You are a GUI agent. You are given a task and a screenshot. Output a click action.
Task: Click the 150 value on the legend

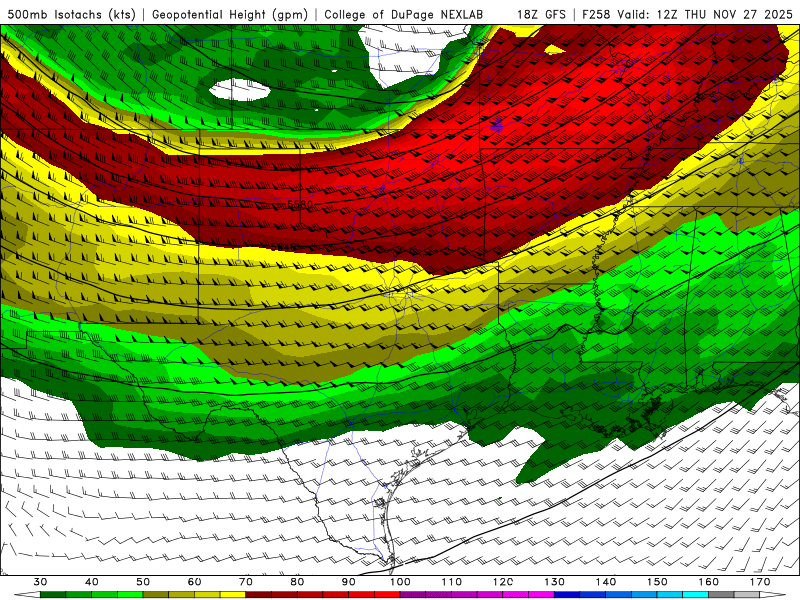coord(657,582)
